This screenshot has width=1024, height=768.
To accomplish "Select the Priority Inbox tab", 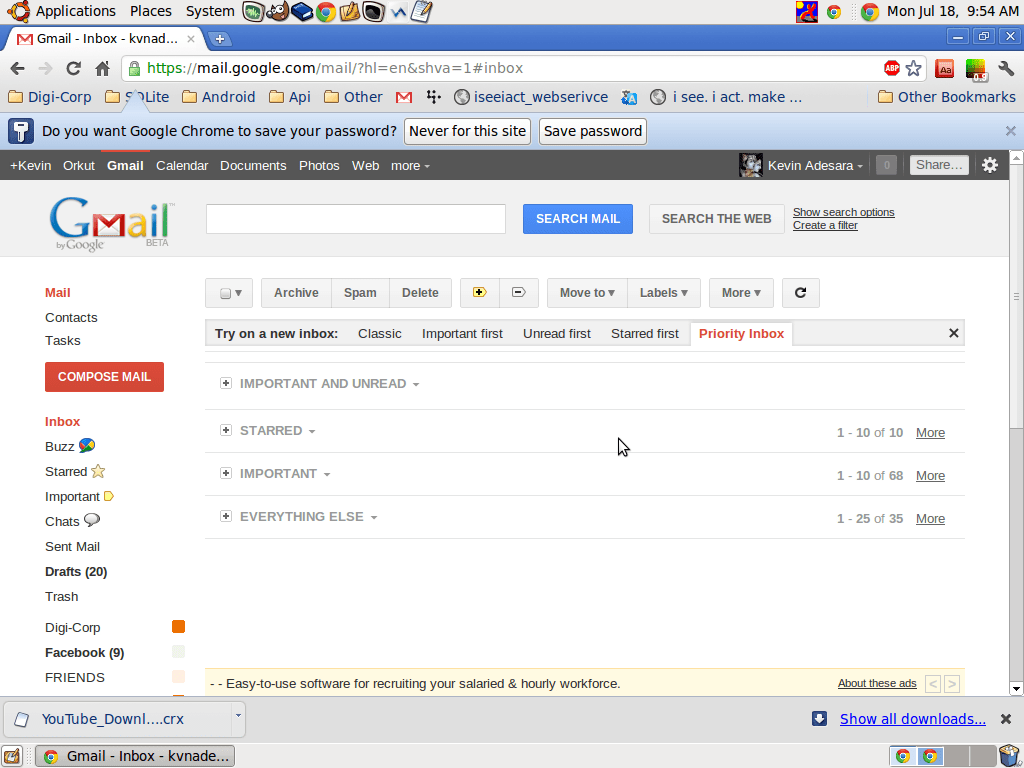I will [741, 334].
